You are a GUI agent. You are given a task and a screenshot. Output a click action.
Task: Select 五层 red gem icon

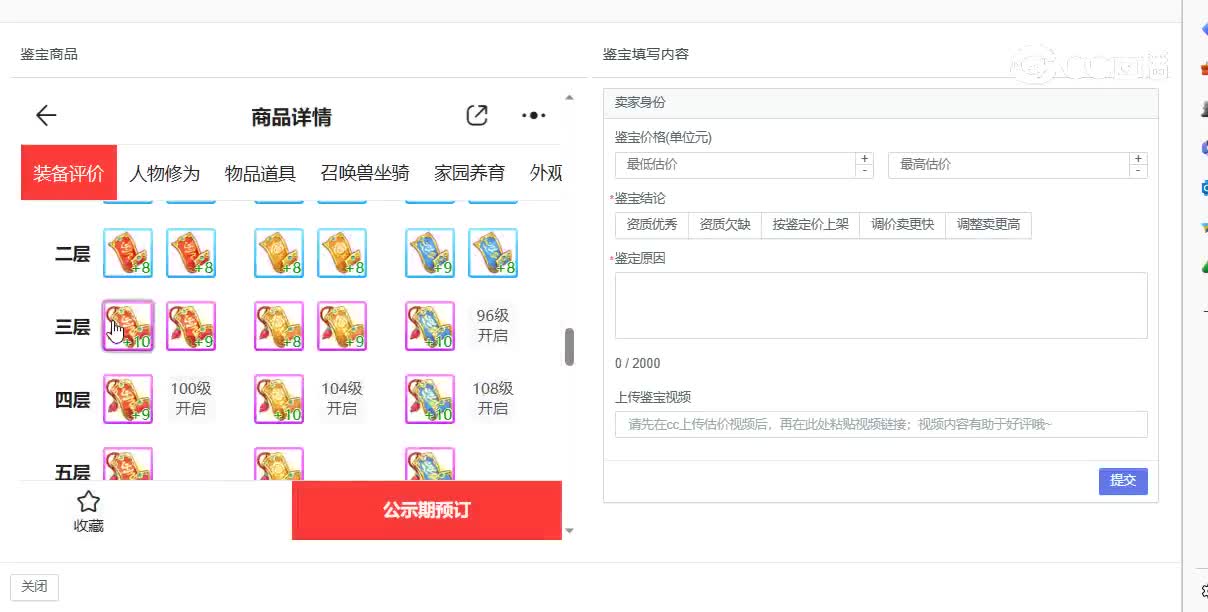point(128,464)
